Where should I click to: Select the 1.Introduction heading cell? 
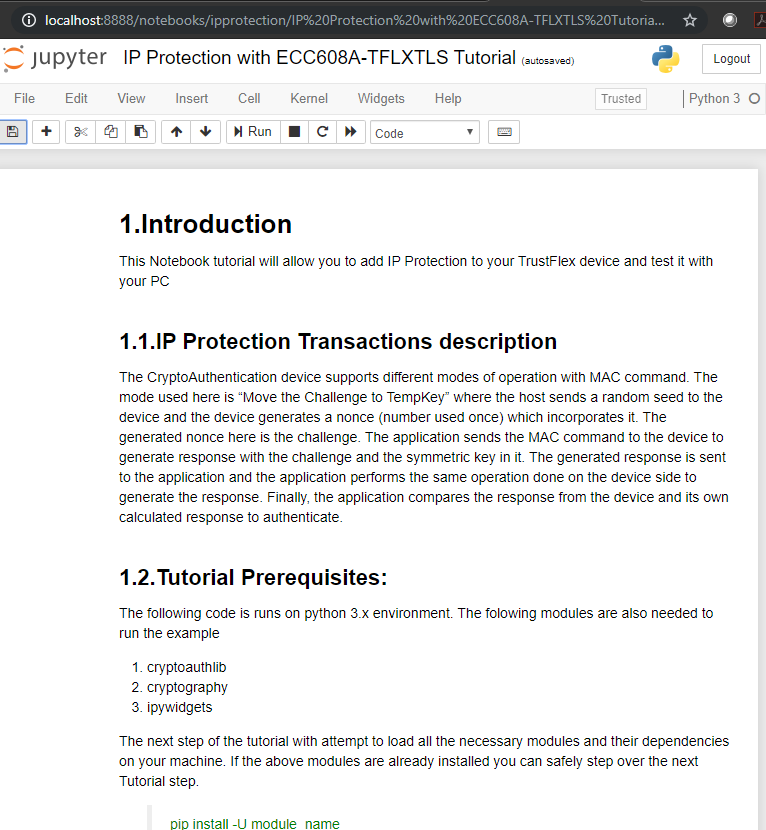205,224
